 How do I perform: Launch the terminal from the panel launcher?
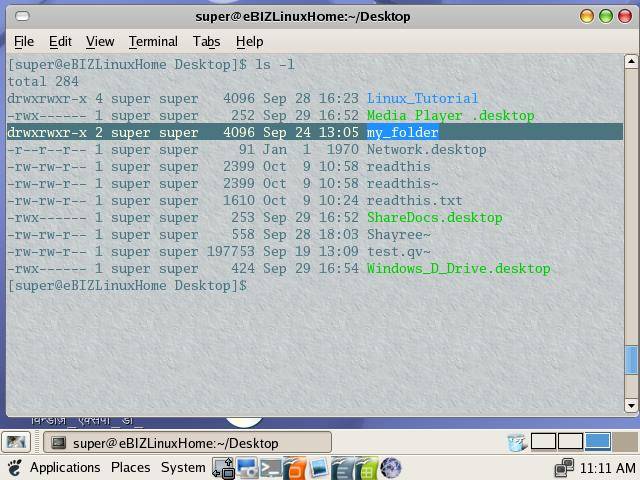pyautogui.click(x=271, y=468)
